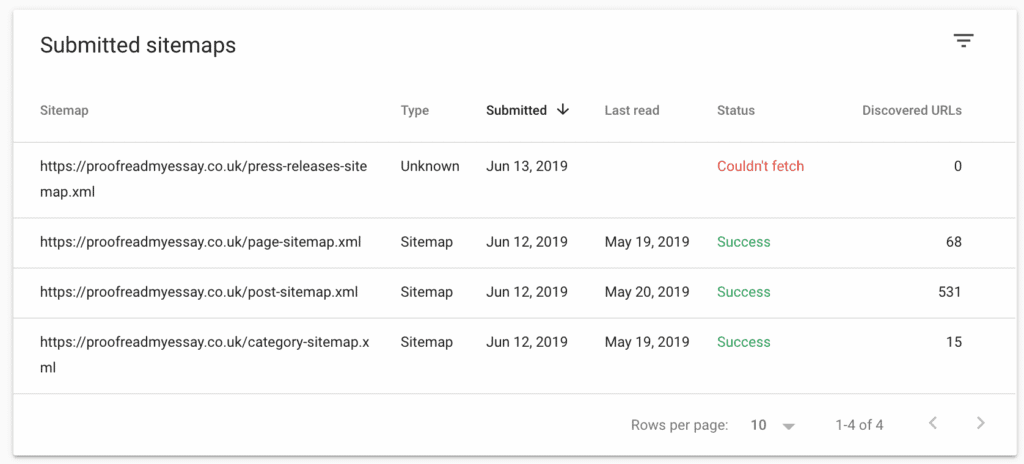Sort by Last read column header

coord(632,110)
